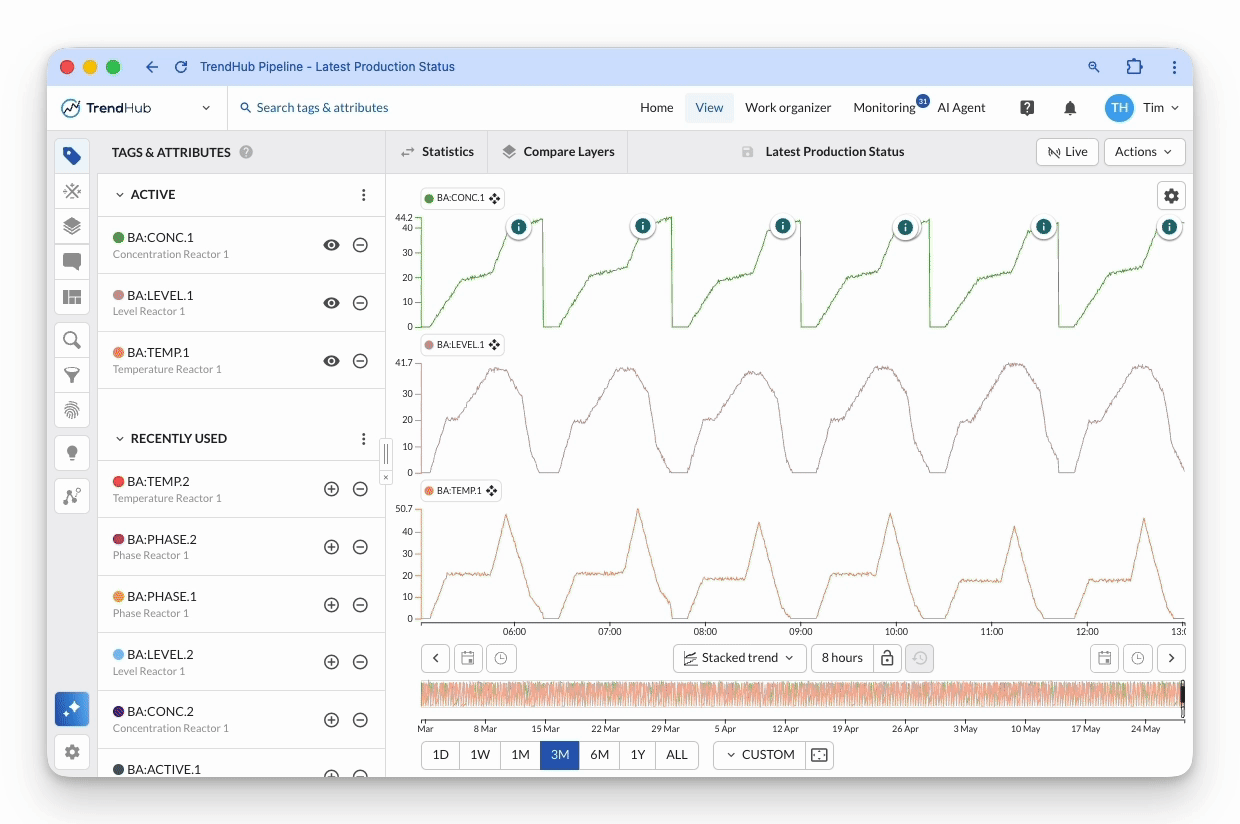Select the 6M time range button
Viewport: 1240px width, 824px height.
(x=599, y=755)
